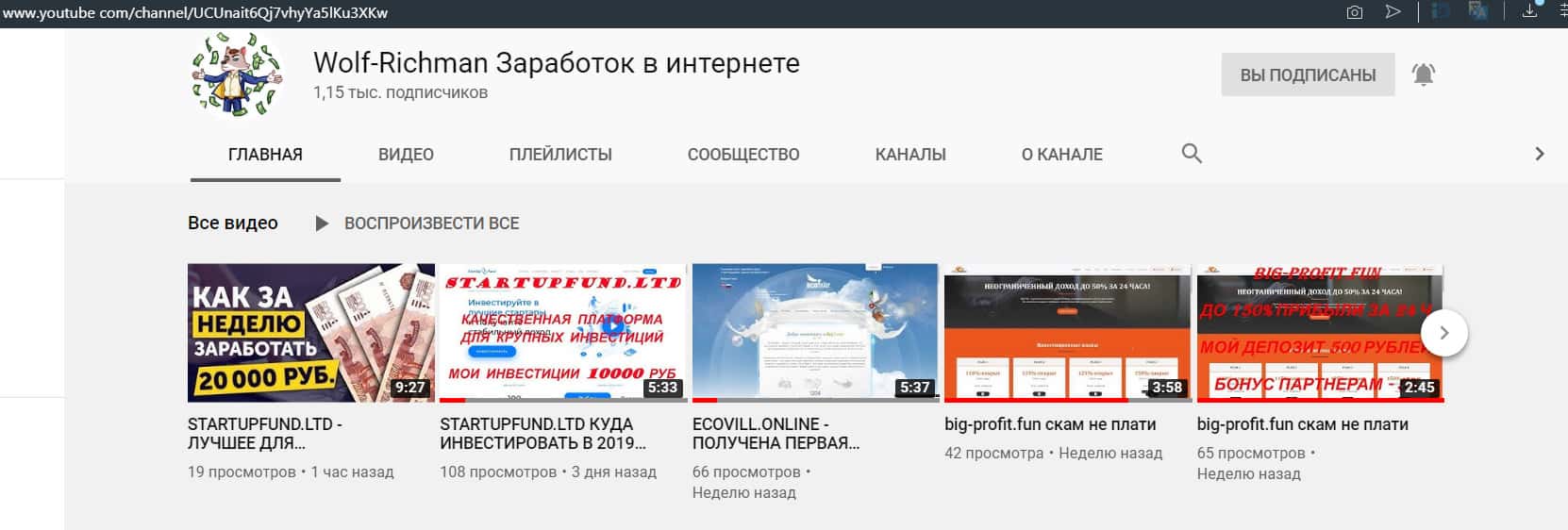This screenshot has width=1568, height=530.
Task: Click '108 просмотров • 3 дня назад' text
Action: click(548, 472)
